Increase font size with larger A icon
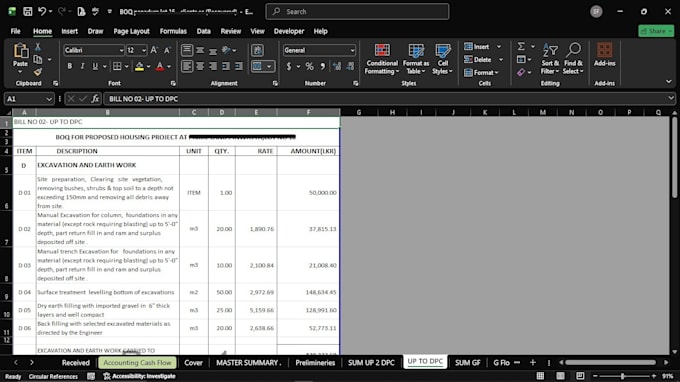The height and width of the screenshot is (382, 680). click(154, 50)
